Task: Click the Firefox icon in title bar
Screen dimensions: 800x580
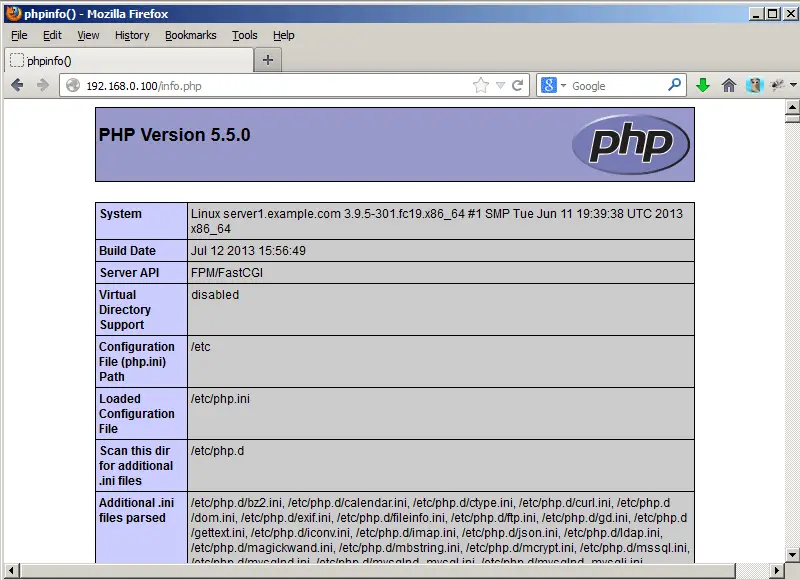Action: point(13,13)
